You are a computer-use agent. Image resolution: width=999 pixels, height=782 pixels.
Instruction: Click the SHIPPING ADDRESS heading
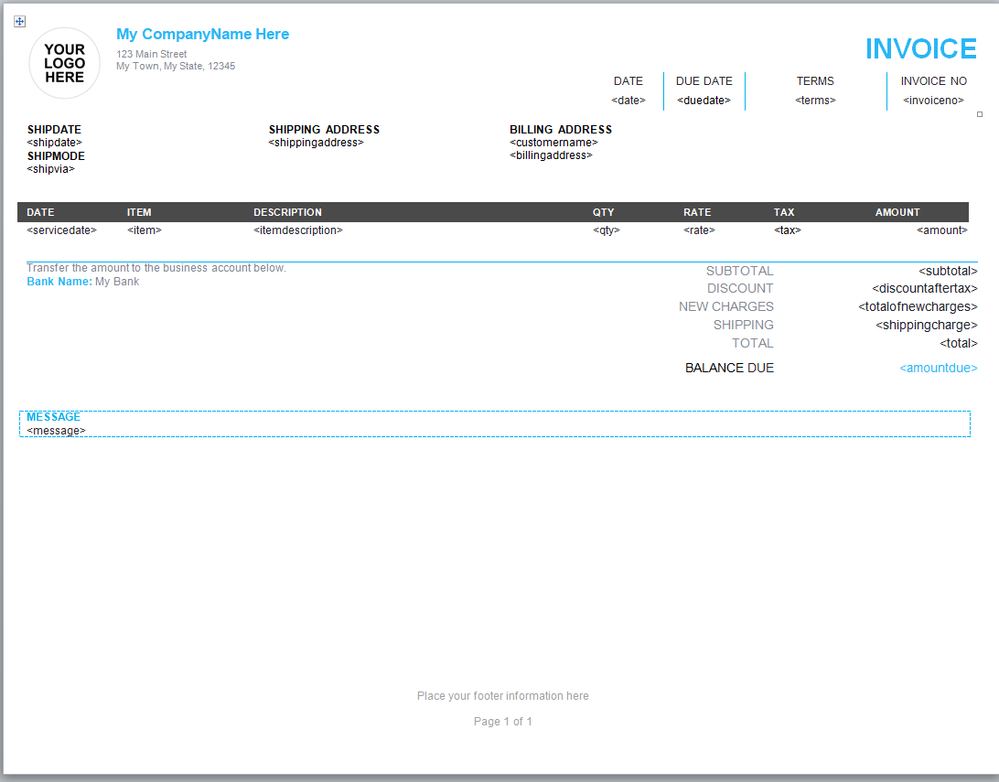pos(324,129)
